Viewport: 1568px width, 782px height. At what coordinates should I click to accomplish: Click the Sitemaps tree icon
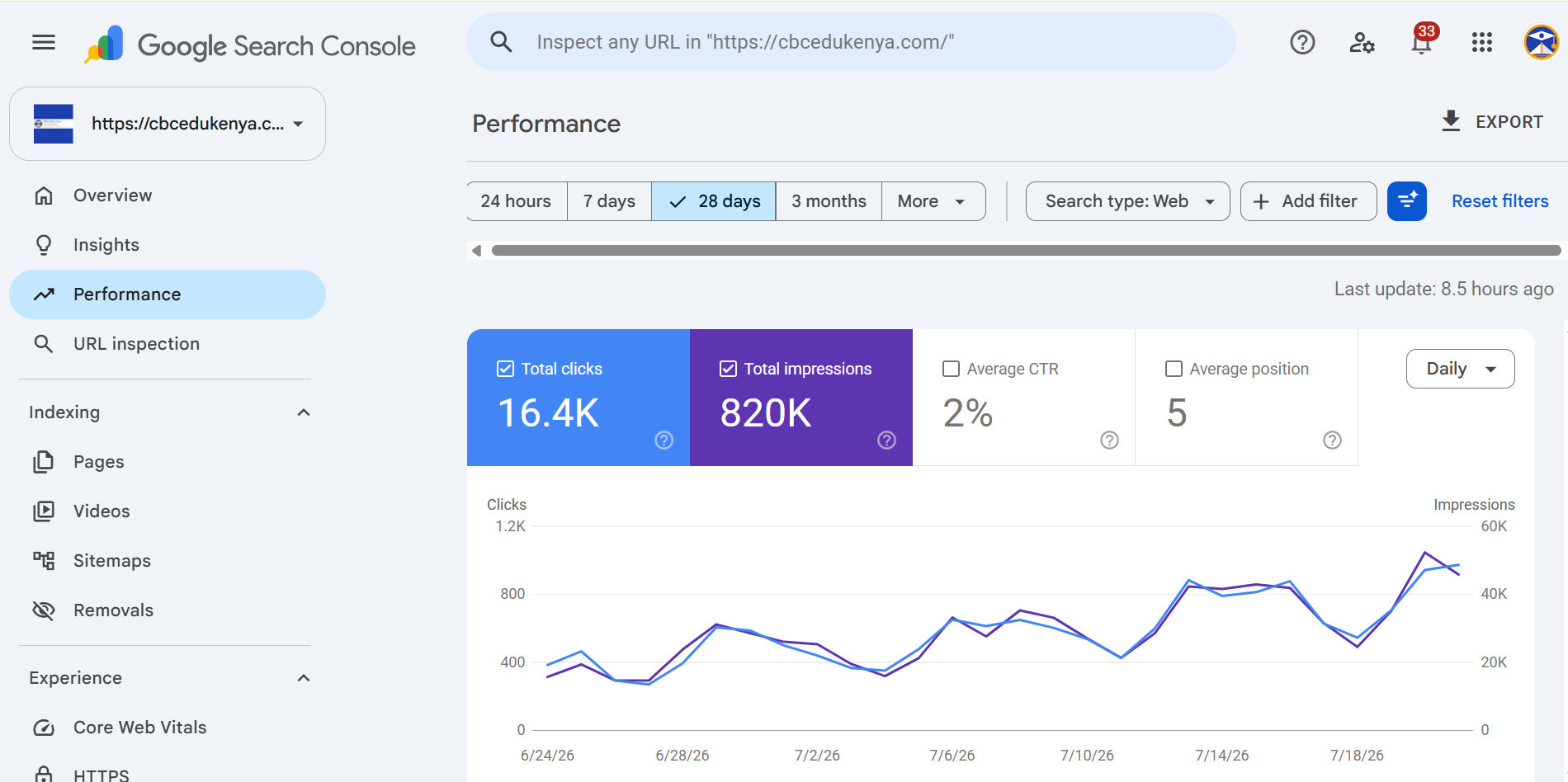pyautogui.click(x=44, y=561)
